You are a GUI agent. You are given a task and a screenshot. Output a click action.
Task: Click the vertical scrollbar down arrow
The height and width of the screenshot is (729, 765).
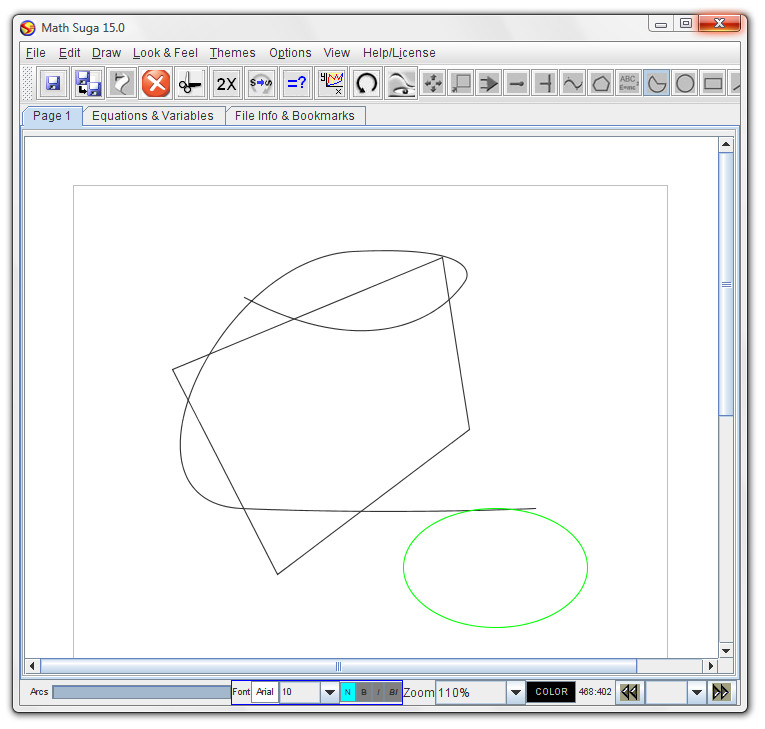click(x=726, y=650)
